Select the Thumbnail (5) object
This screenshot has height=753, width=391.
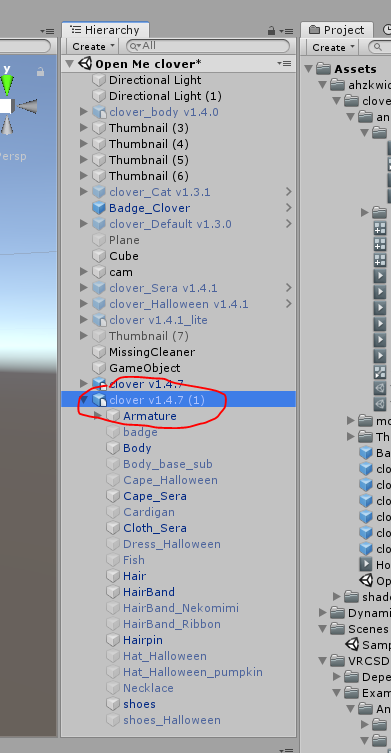click(x=149, y=160)
